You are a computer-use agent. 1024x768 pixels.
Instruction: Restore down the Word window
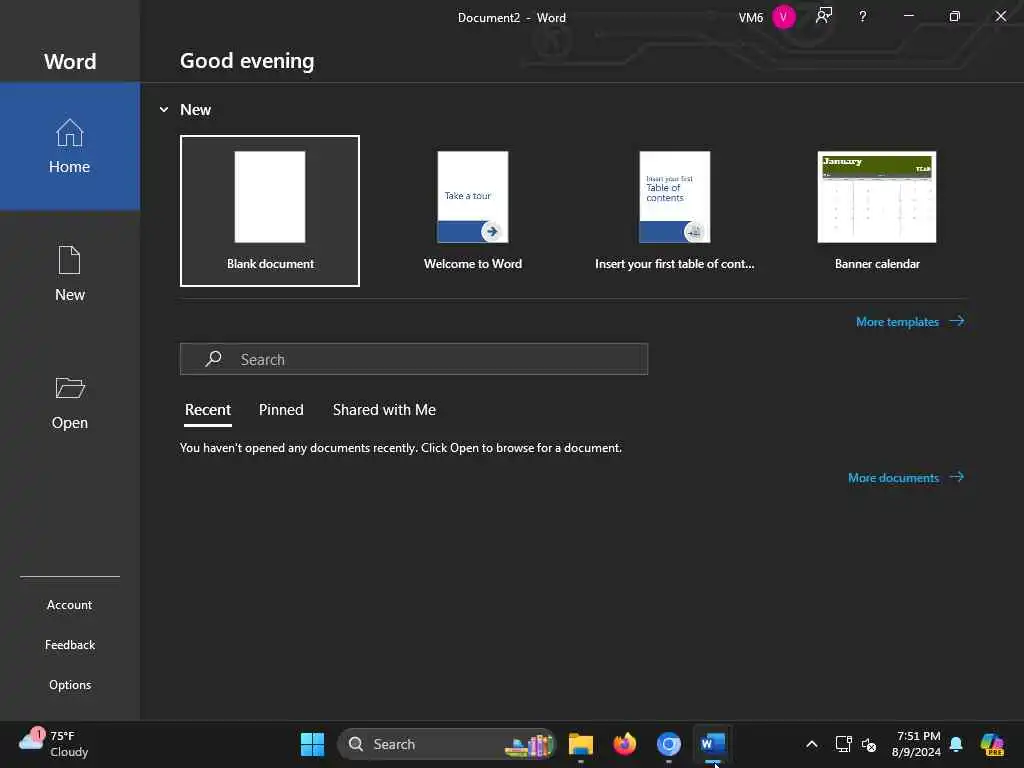pyautogui.click(x=955, y=16)
